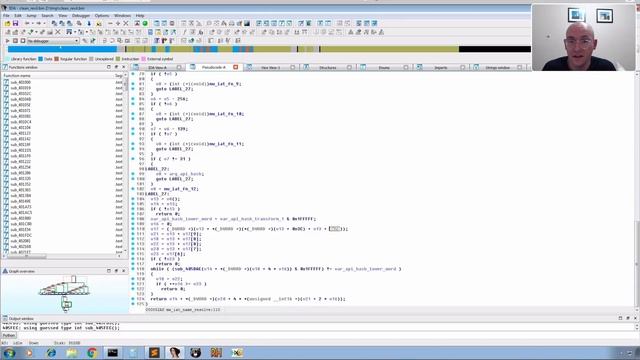The image size is (640, 360).
Task: Switch to the Hex View-1 tab
Action: [x=270, y=67]
